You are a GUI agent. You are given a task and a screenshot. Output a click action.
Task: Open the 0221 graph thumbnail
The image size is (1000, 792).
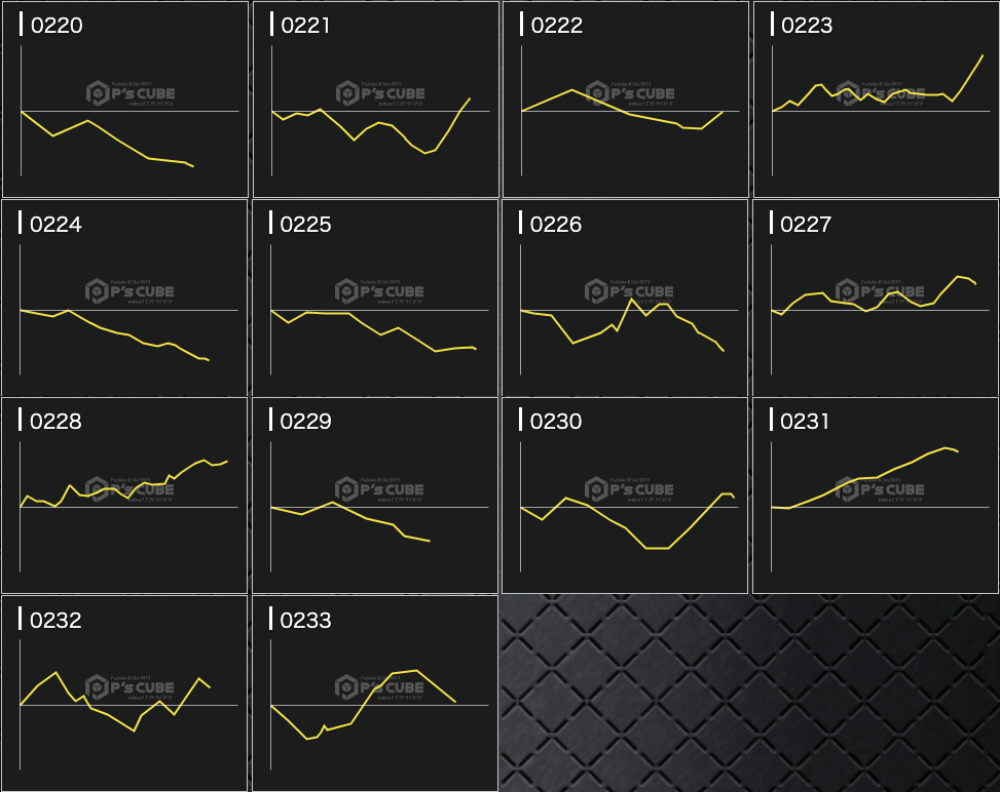tap(375, 100)
